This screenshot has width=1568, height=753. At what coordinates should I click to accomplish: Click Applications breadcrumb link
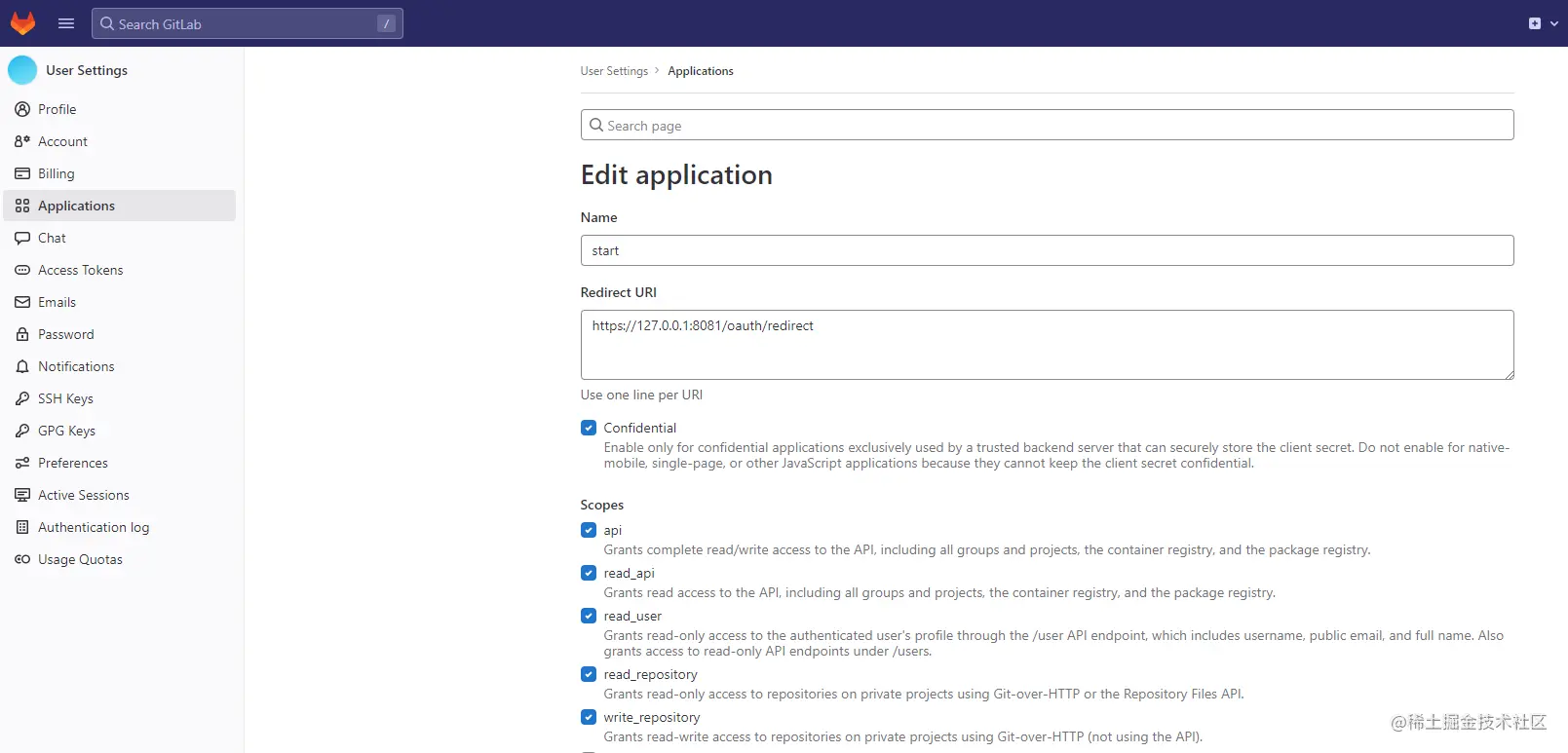[x=701, y=71]
